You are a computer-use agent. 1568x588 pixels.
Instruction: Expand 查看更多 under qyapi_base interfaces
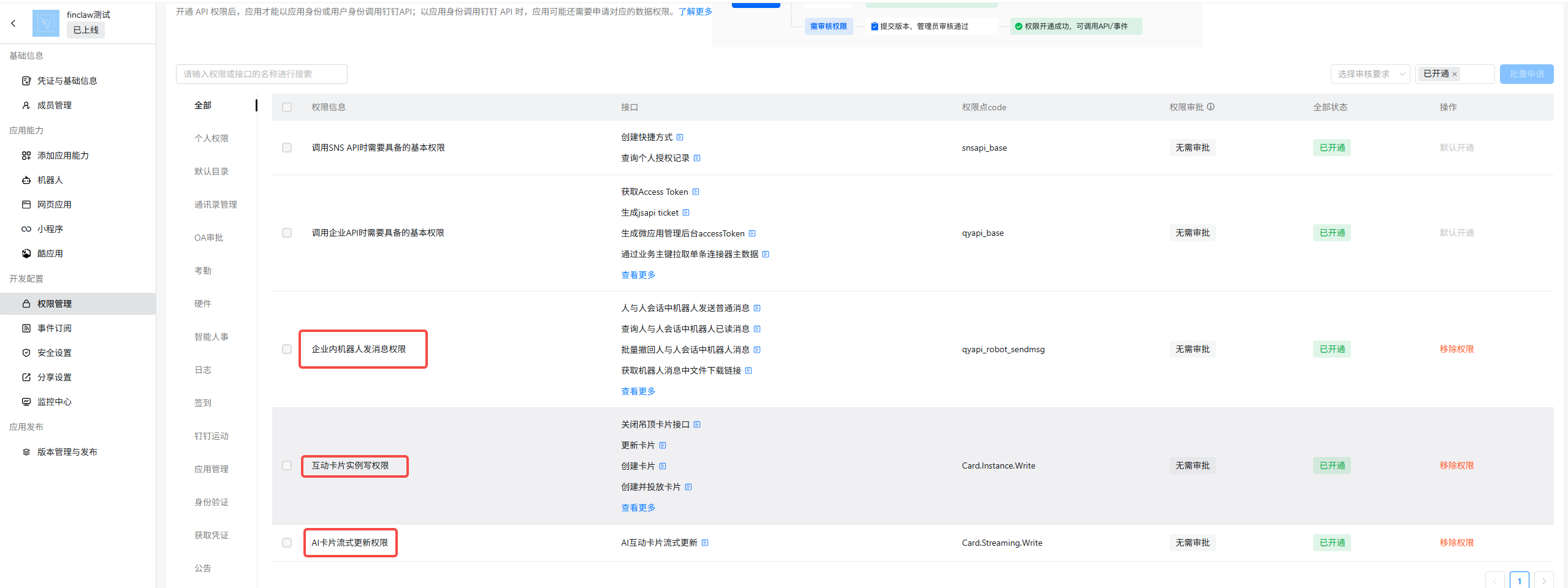tap(638, 275)
